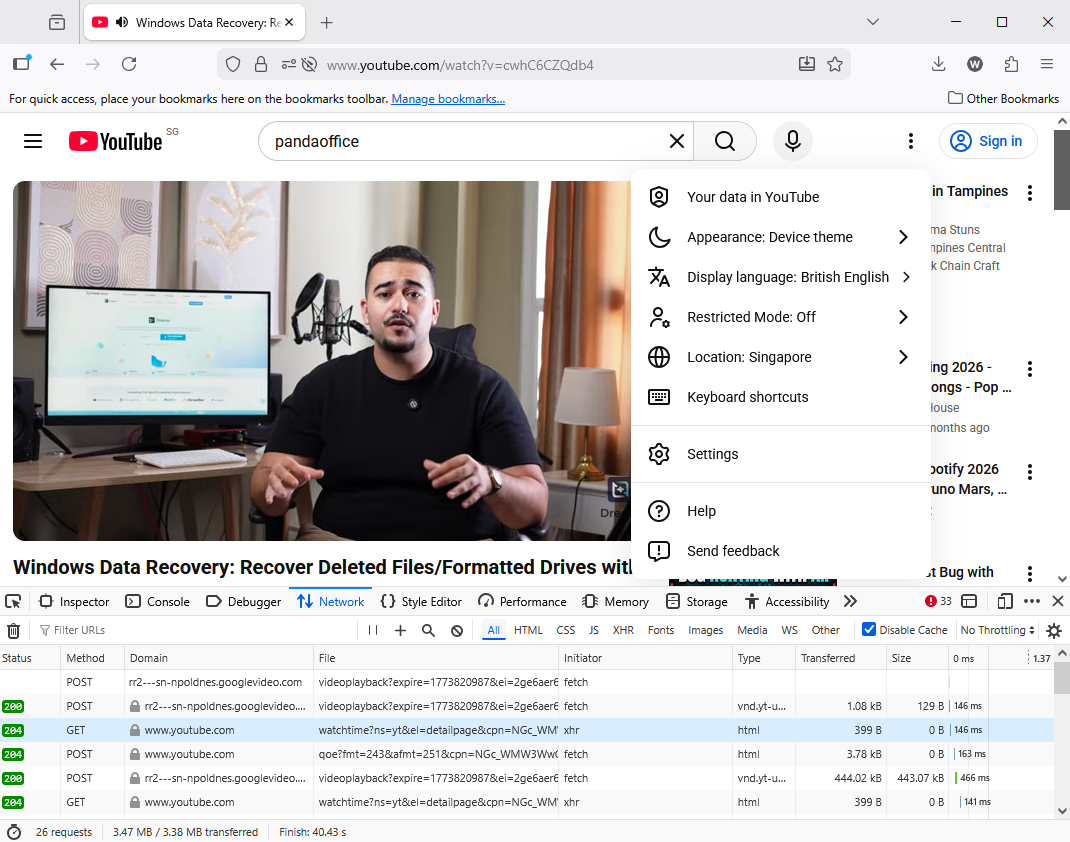The height and width of the screenshot is (842, 1070).
Task: Open network request search
Action: coord(428,630)
